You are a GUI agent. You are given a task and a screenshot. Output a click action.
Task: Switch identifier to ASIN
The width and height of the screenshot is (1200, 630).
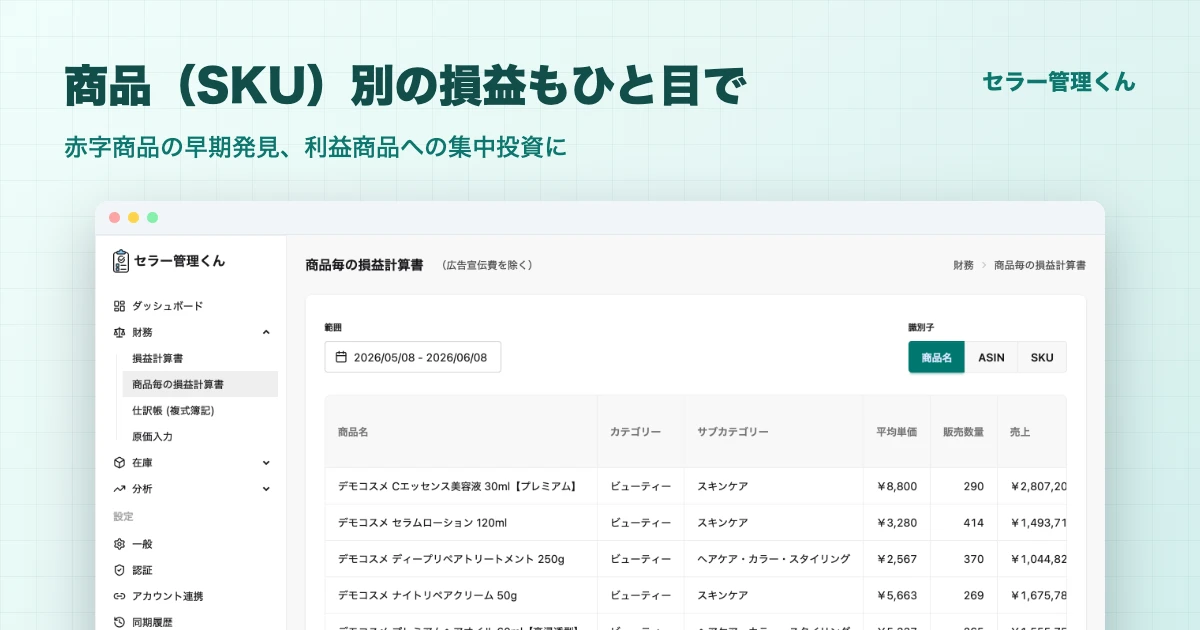point(991,357)
